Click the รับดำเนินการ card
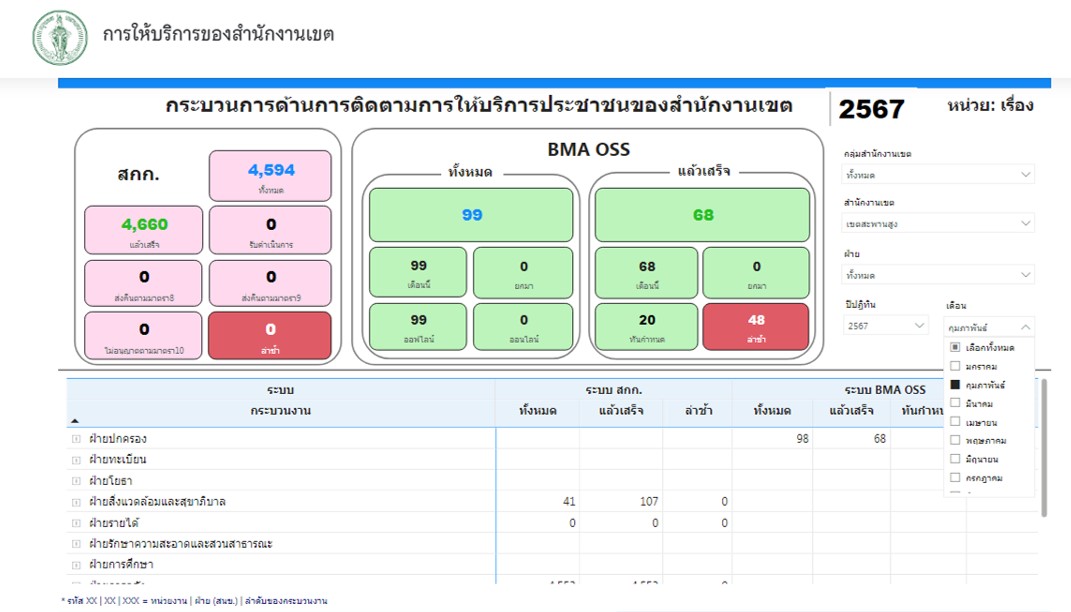This screenshot has height=612, width=1071. point(270,230)
